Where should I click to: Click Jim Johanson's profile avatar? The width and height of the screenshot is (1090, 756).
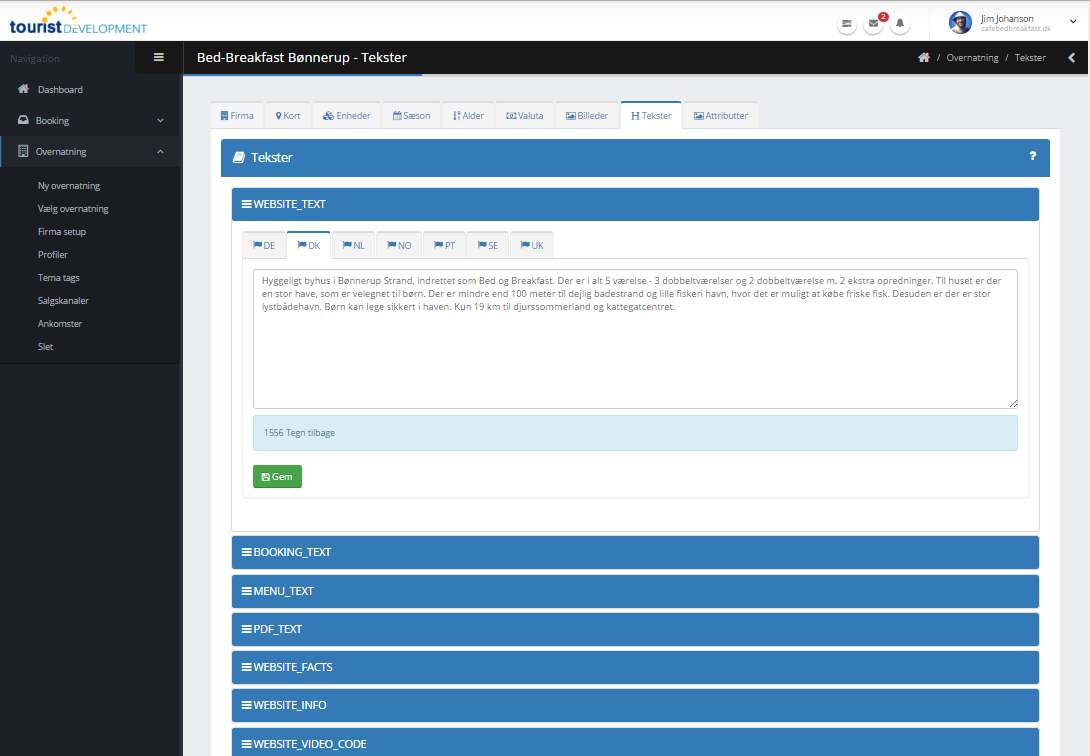pos(960,23)
